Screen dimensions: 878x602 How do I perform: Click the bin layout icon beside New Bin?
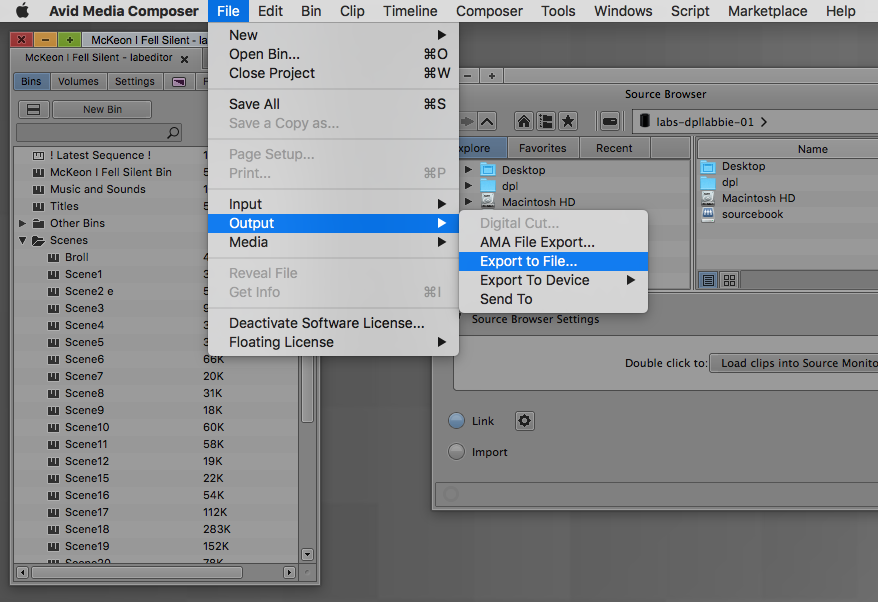[33, 110]
